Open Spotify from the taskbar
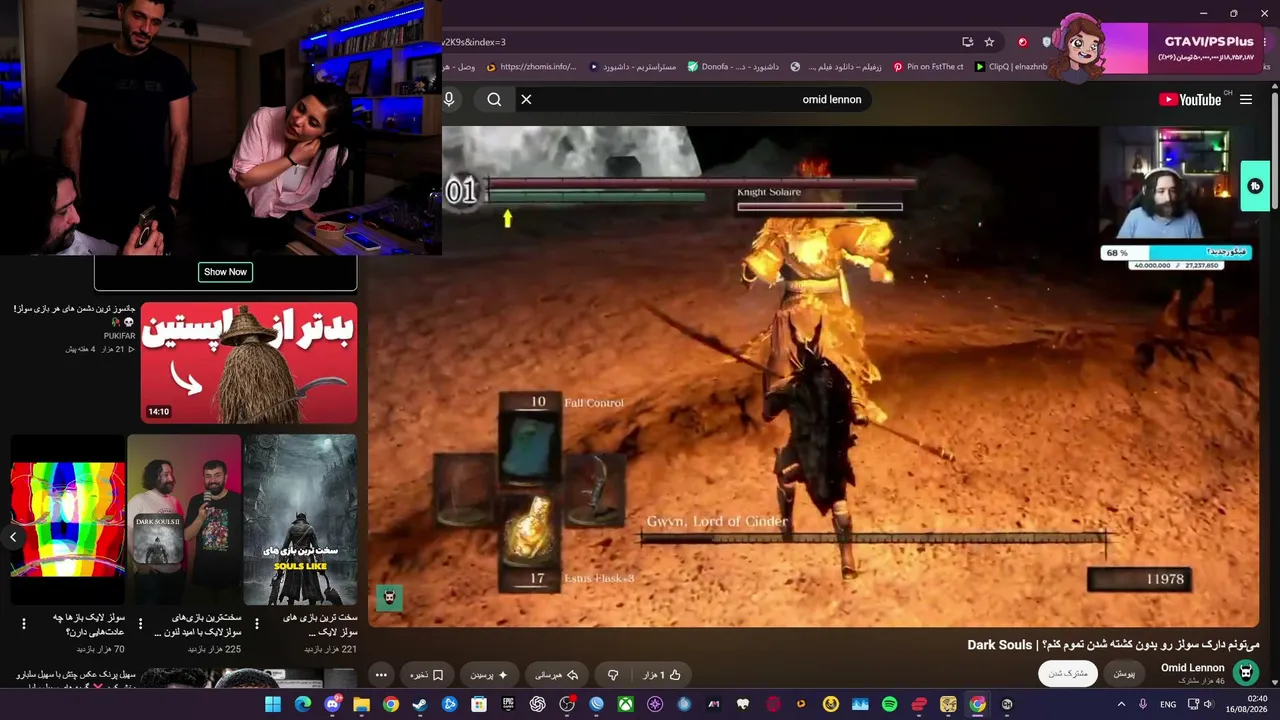This screenshot has height=720, width=1280. 889,705
